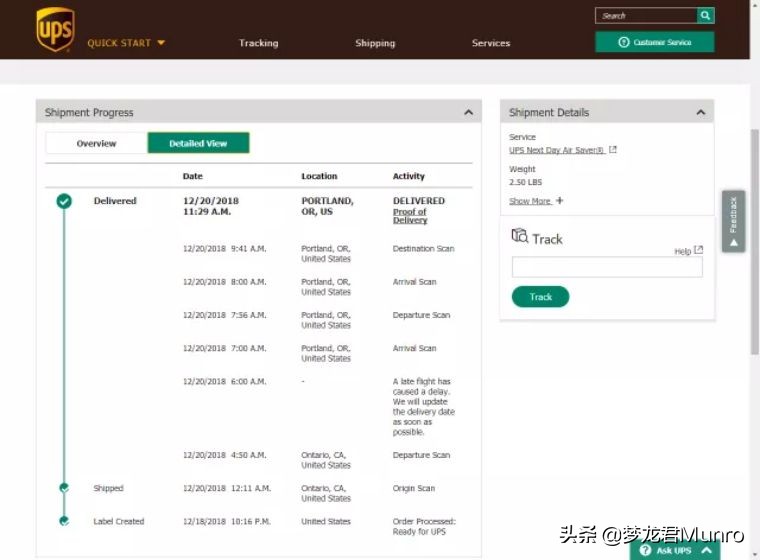760x560 pixels.
Task: Click the Destination Scan activity text
Action: (424, 248)
